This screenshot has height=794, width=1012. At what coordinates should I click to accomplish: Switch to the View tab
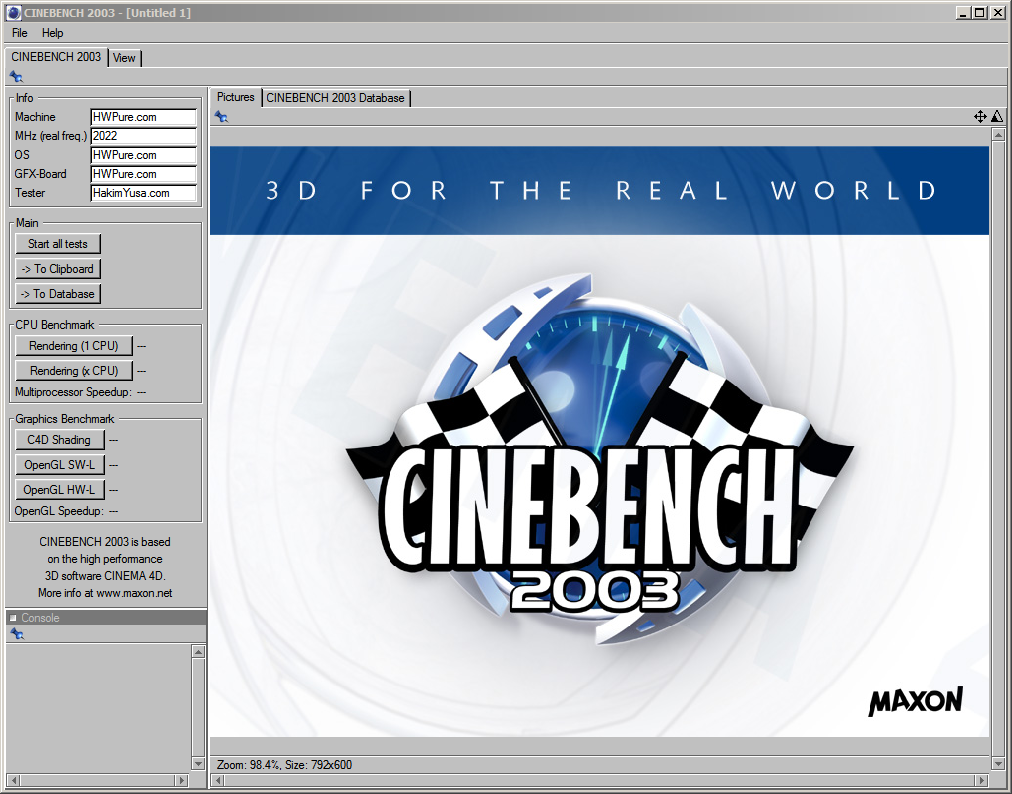[124, 58]
